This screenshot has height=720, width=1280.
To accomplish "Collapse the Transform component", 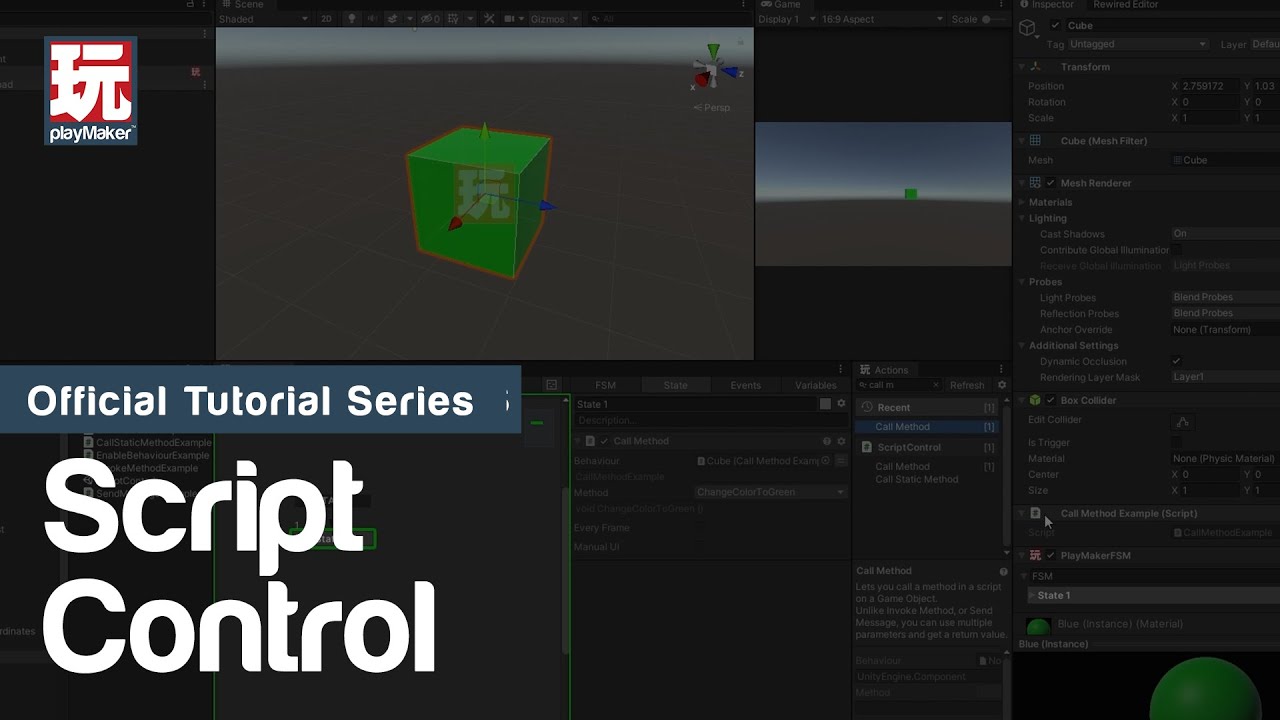I will [x=1021, y=67].
